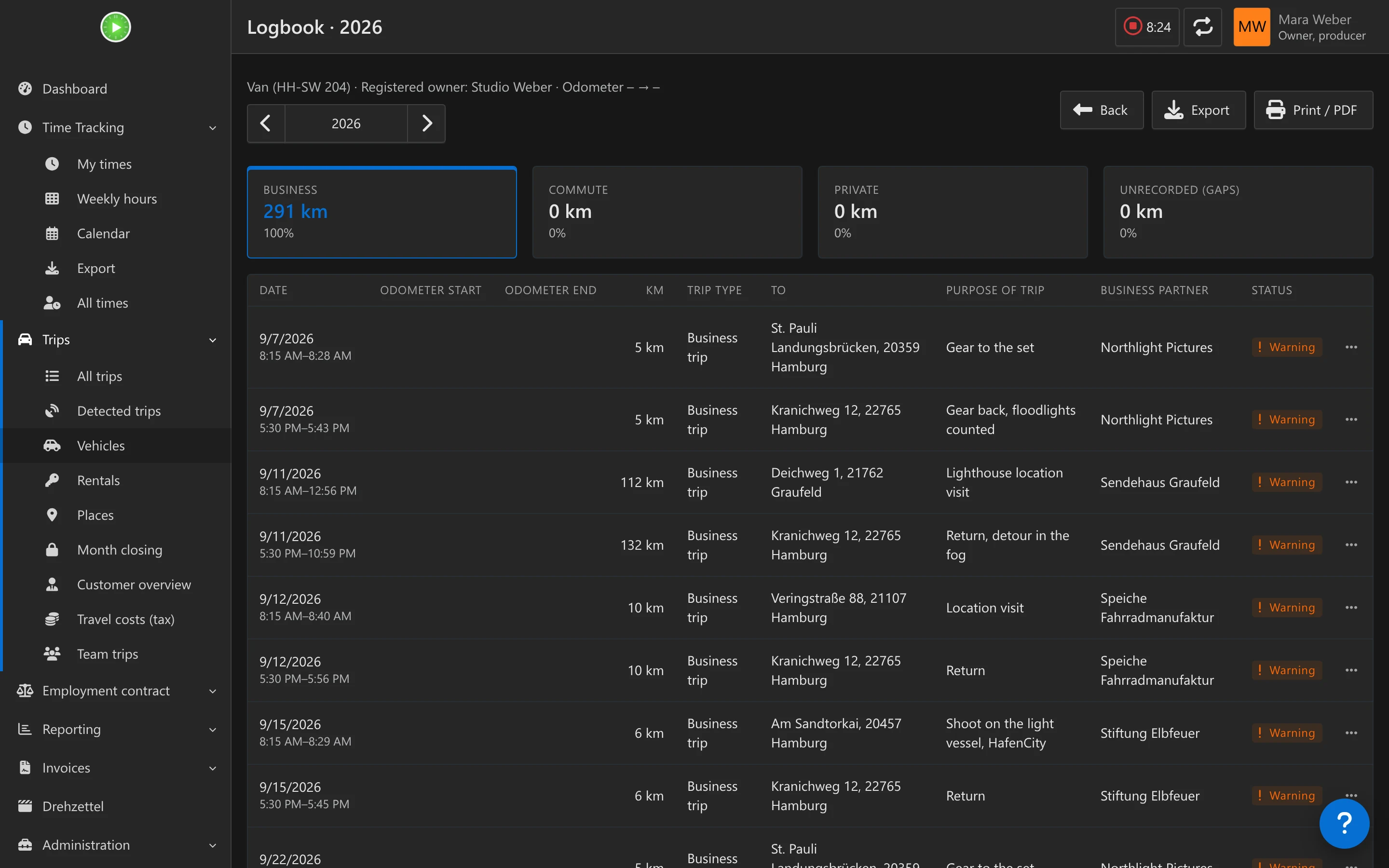Expand the Administration section
The height and width of the screenshot is (868, 1389).
115,845
